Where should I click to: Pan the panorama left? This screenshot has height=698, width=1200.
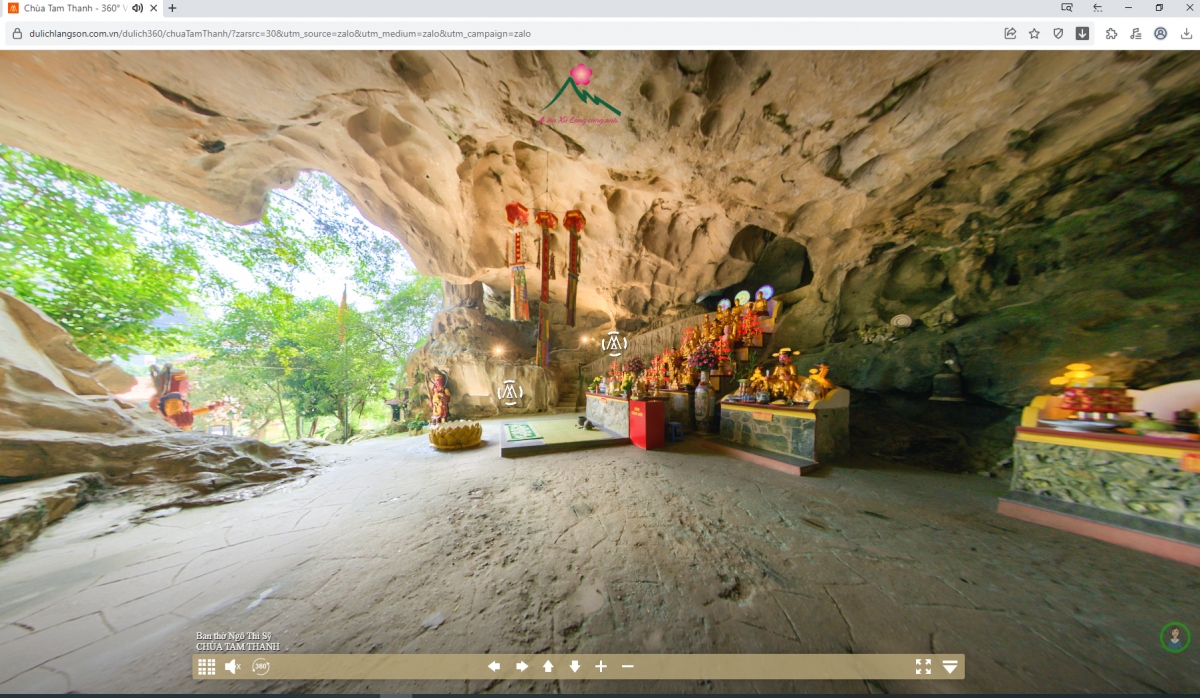pyautogui.click(x=494, y=667)
